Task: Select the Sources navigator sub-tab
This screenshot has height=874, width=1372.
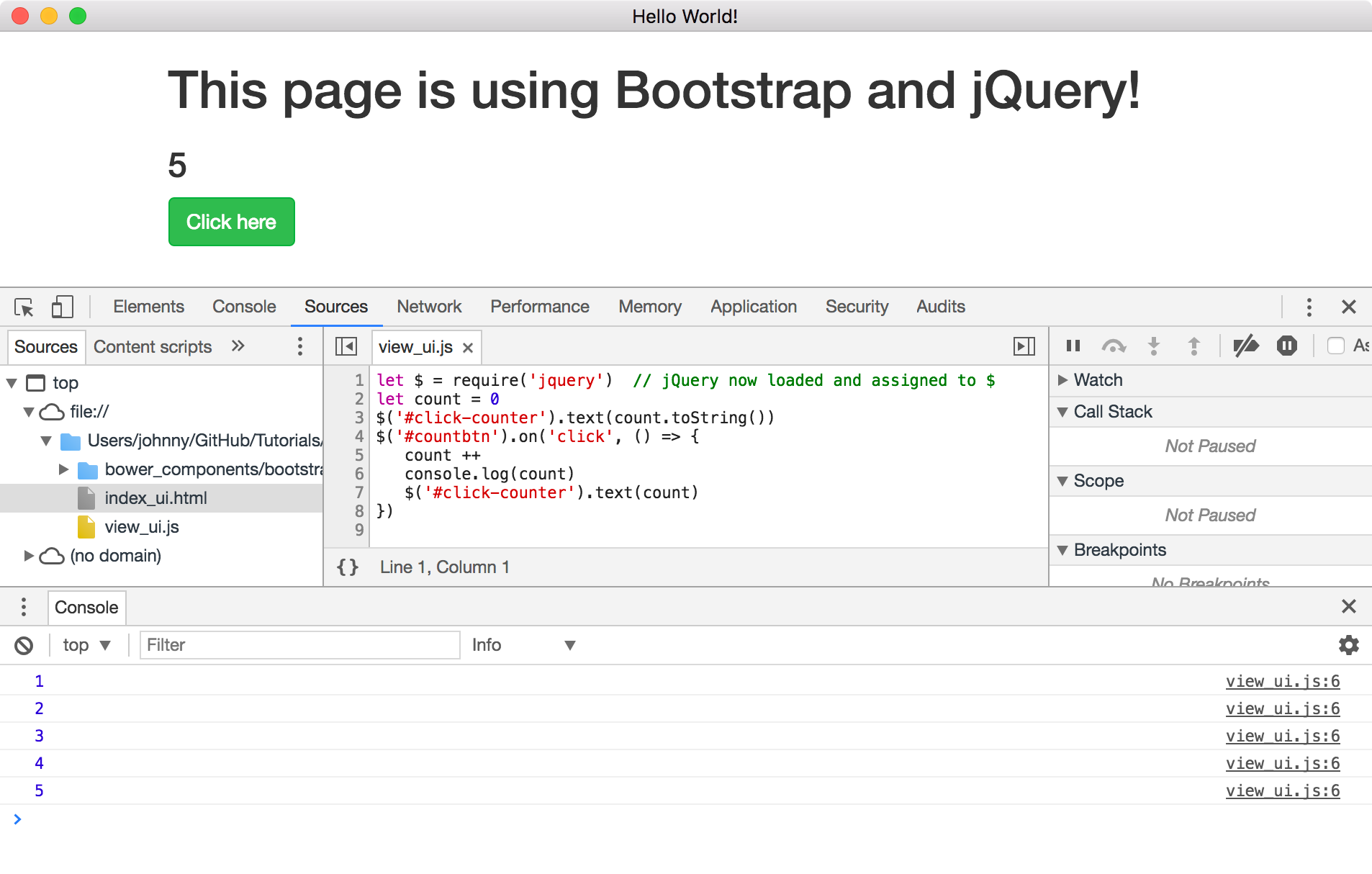Action: [46, 347]
